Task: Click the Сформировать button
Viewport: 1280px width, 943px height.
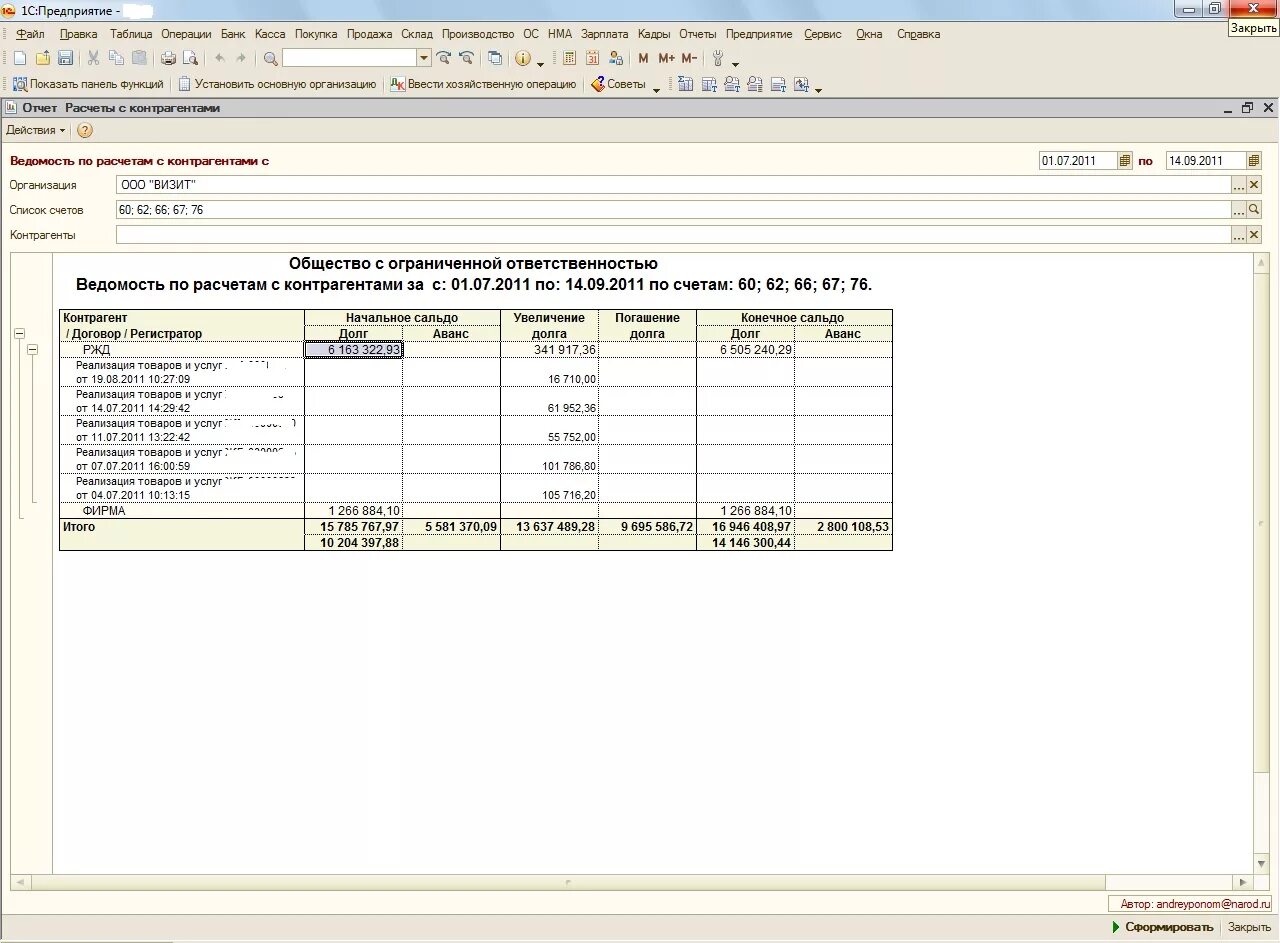Action: click(1162, 927)
